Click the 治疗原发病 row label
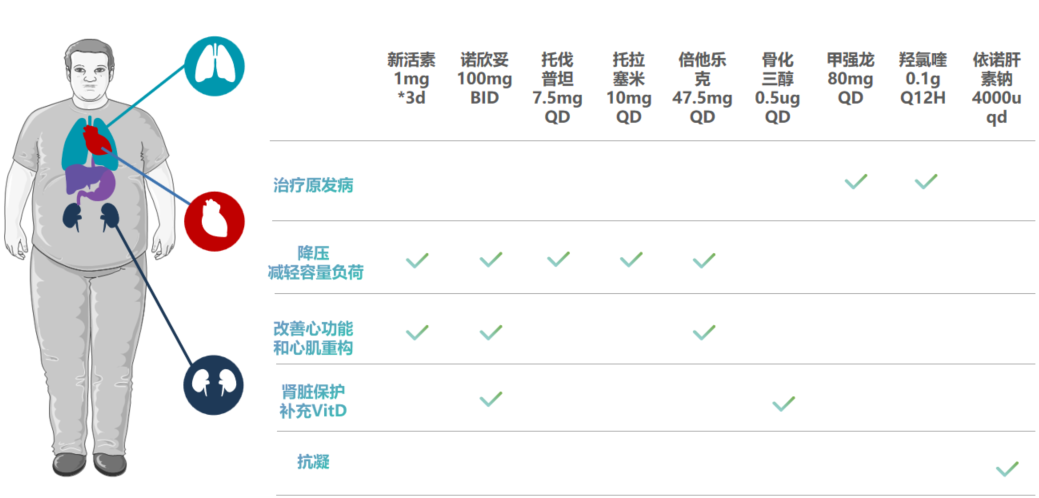This screenshot has height=498, width=1039. [x=313, y=185]
